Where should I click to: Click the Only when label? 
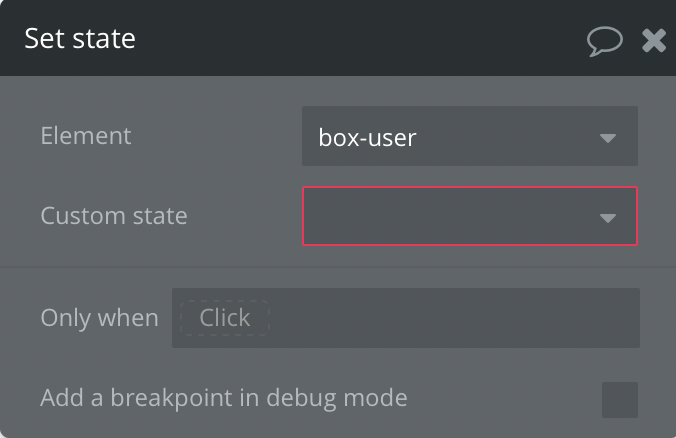(100, 318)
